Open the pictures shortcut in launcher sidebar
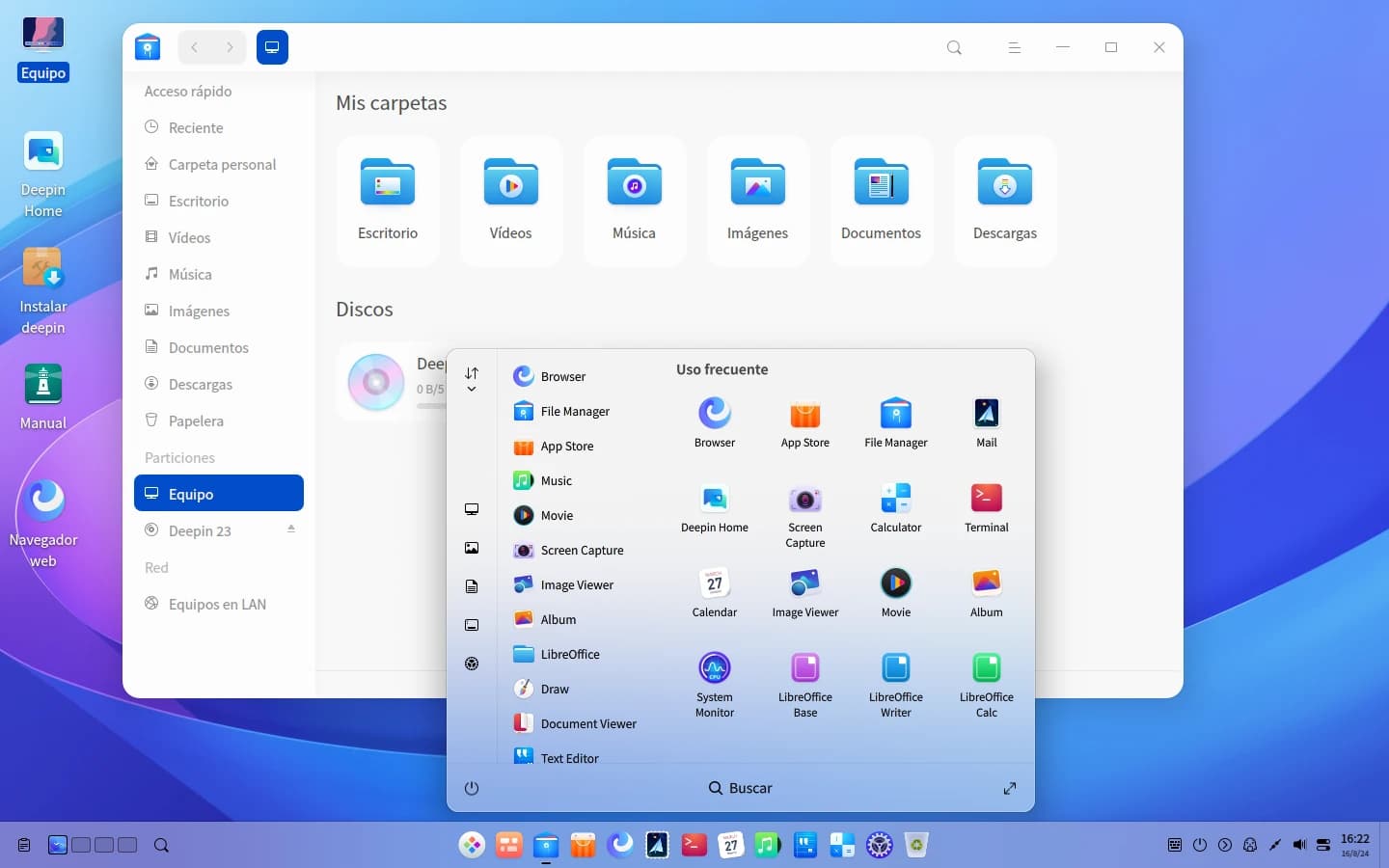 (472, 548)
